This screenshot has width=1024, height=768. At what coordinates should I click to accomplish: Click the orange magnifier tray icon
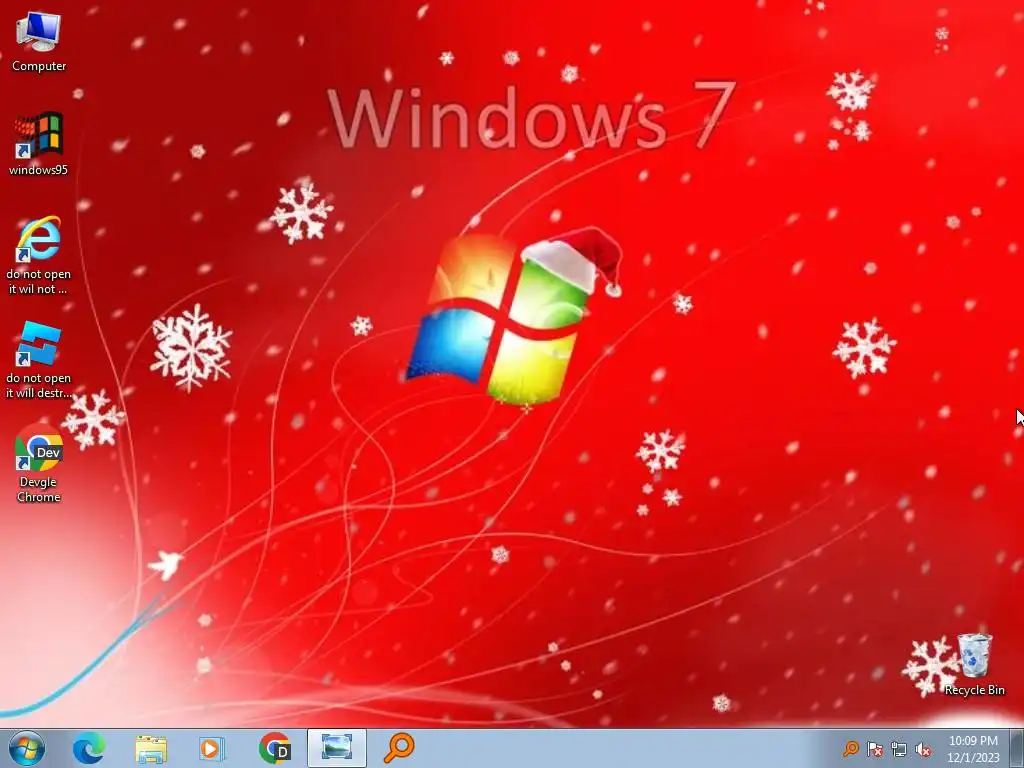click(851, 749)
